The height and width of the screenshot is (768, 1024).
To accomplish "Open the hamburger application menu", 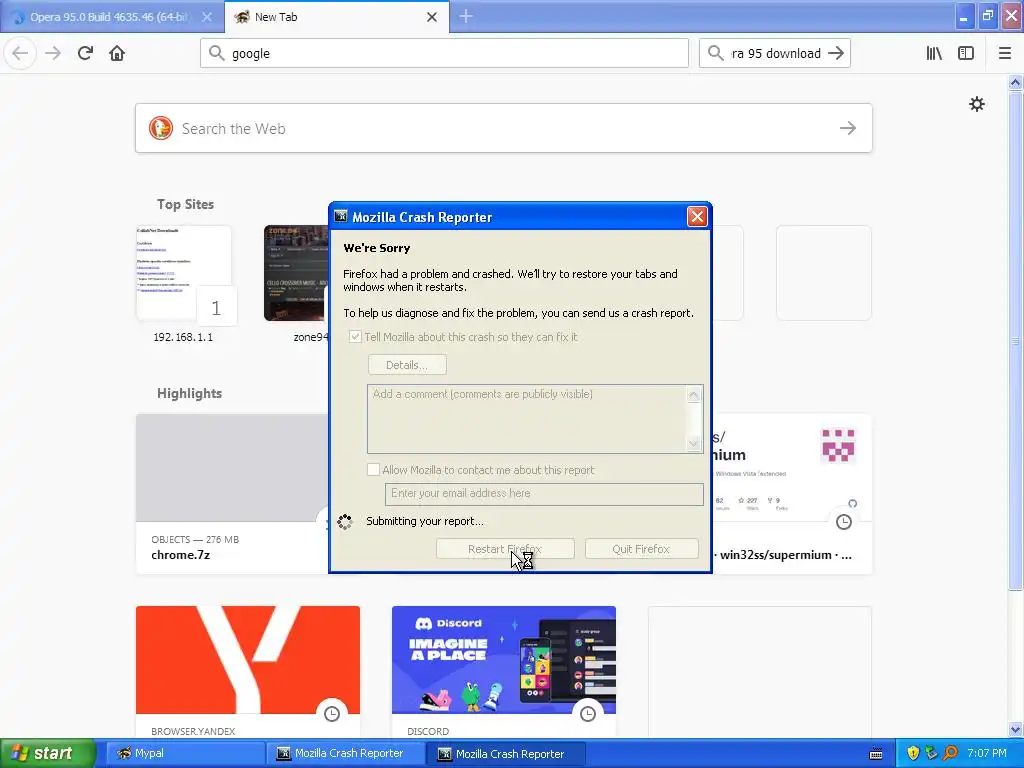I will tap(1005, 53).
